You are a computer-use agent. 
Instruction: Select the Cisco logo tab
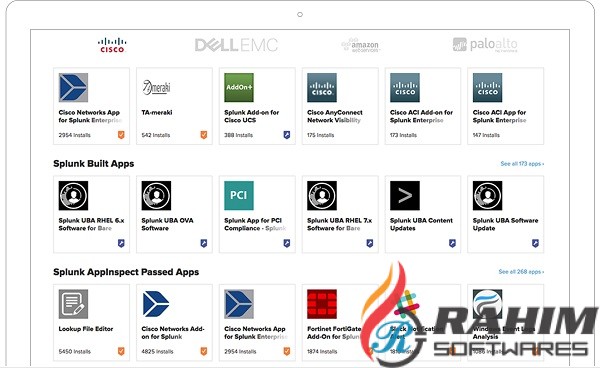pyautogui.click(x=112, y=45)
